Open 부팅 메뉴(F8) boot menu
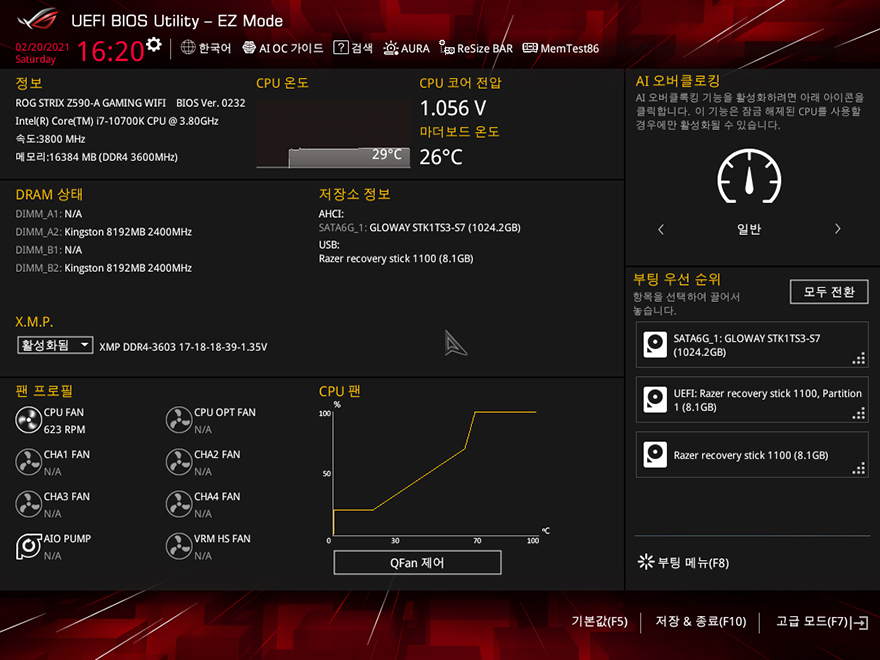 tap(684, 562)
